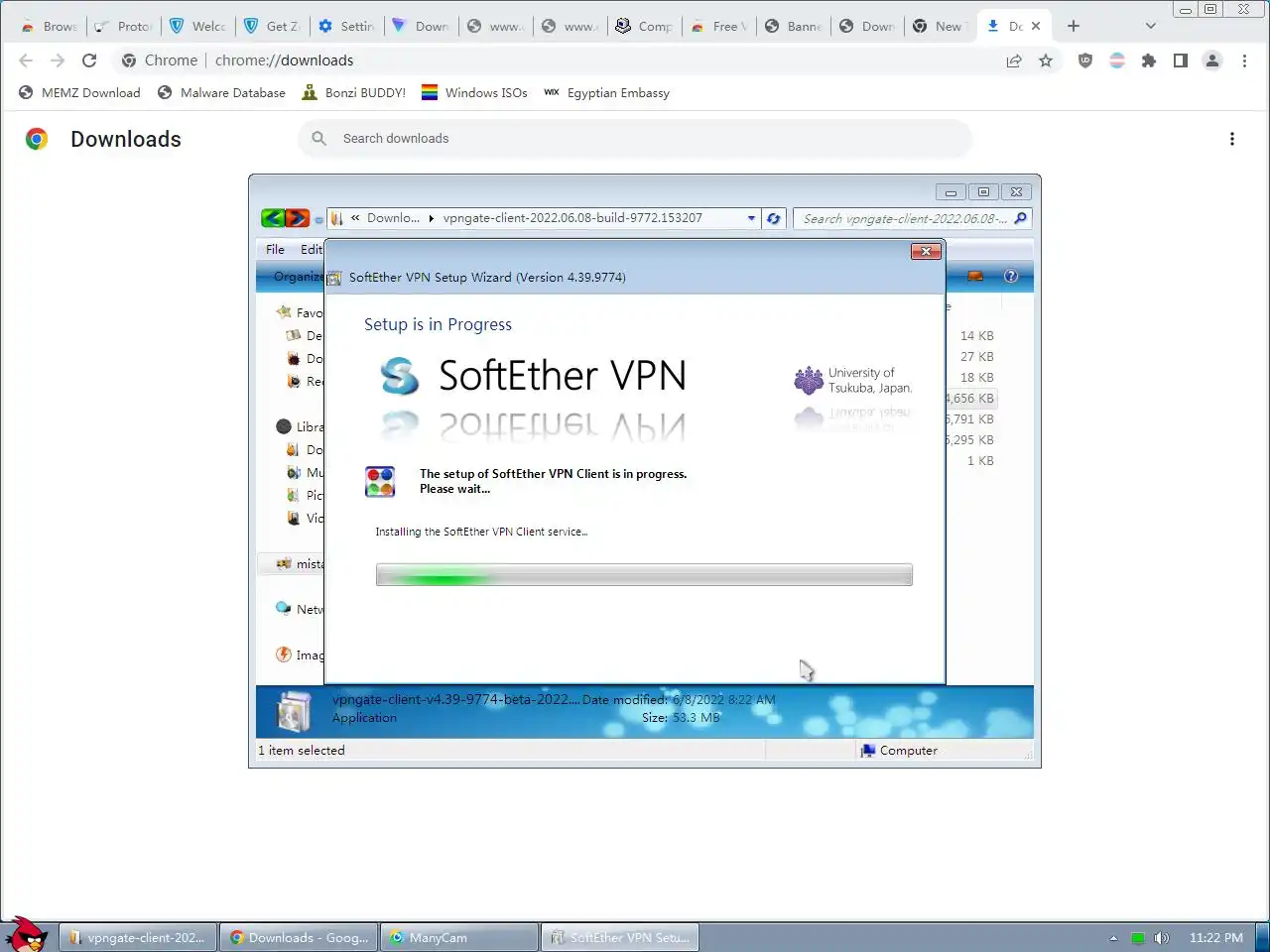Screen dimensions: 1270x952
Task: Switch to the Get Z Chrome tab
Action: tap(272, 26)
